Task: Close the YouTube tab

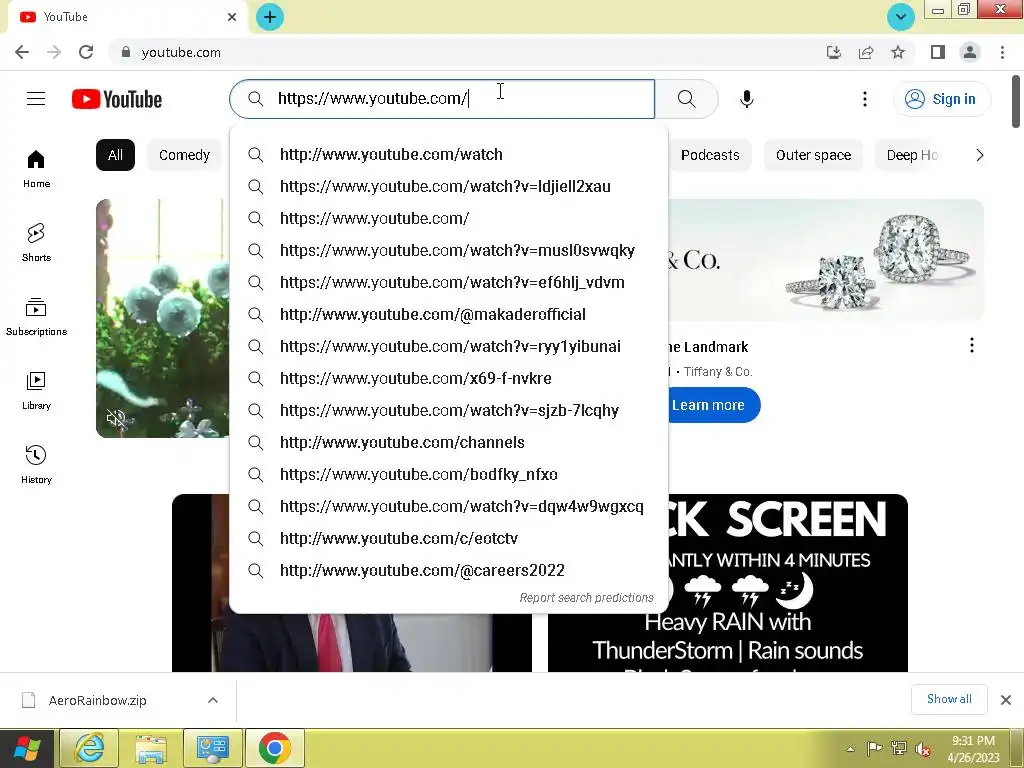Action: tap(232, 17)
